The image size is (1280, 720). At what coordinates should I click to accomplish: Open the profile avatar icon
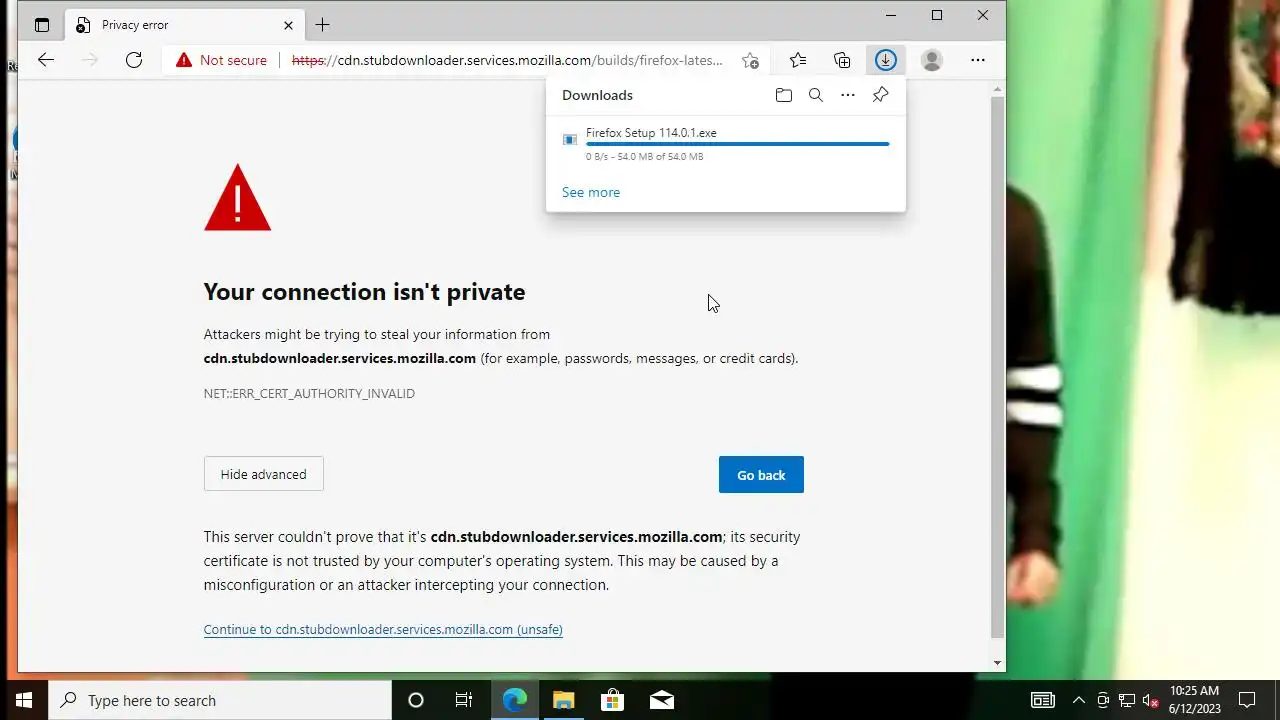[x=931, y=60]
